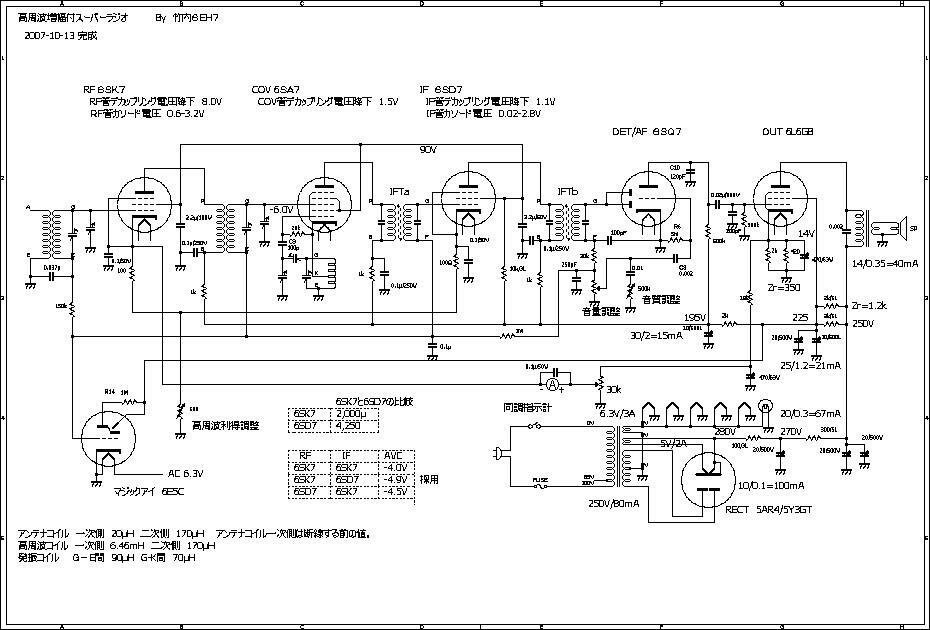
Task: Click the speaker symbol labeled SP
Action: pos(905,227)
